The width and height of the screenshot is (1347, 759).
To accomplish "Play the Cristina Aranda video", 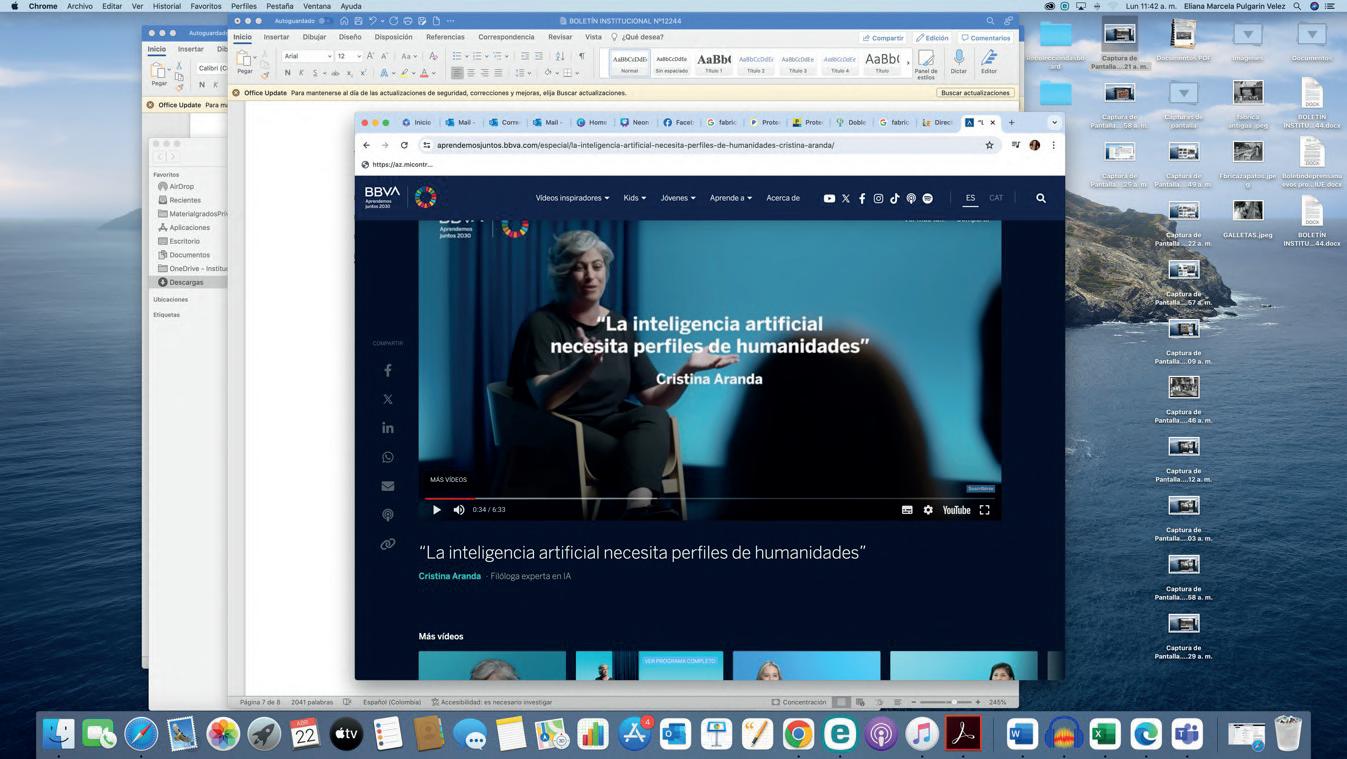I will [x=436, y=510].
